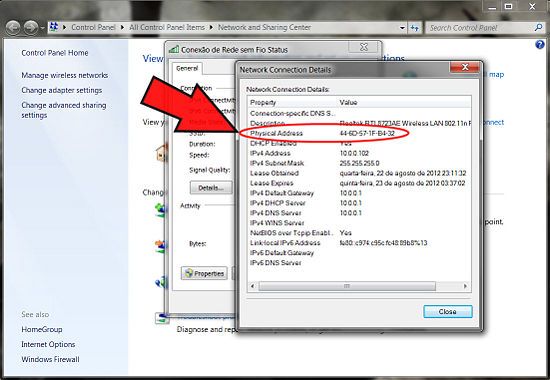
Task: Select the Connection-specific DNS S.. row
Action: tap(359, 114)
